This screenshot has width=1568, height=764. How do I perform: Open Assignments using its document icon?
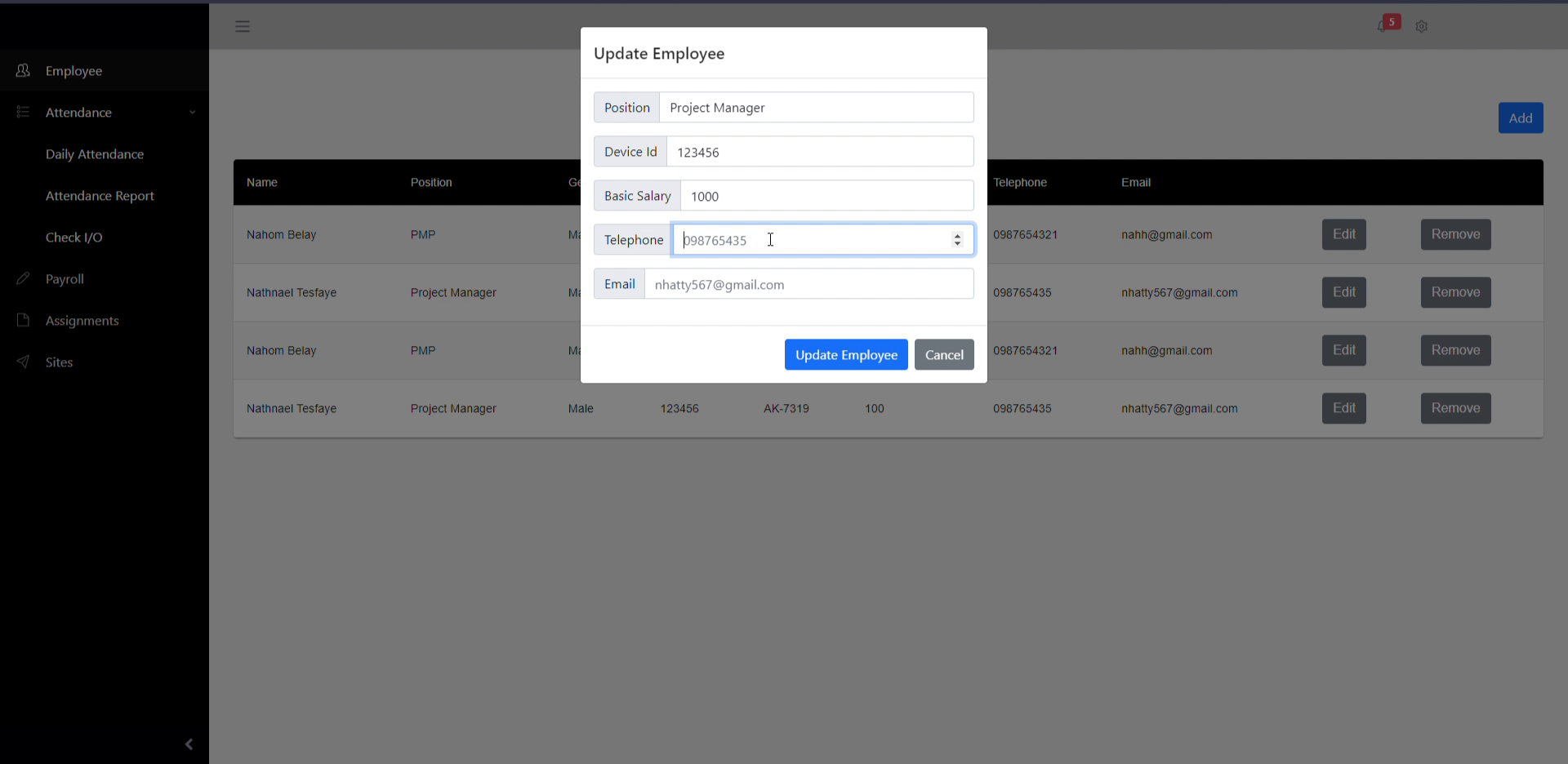23,320
